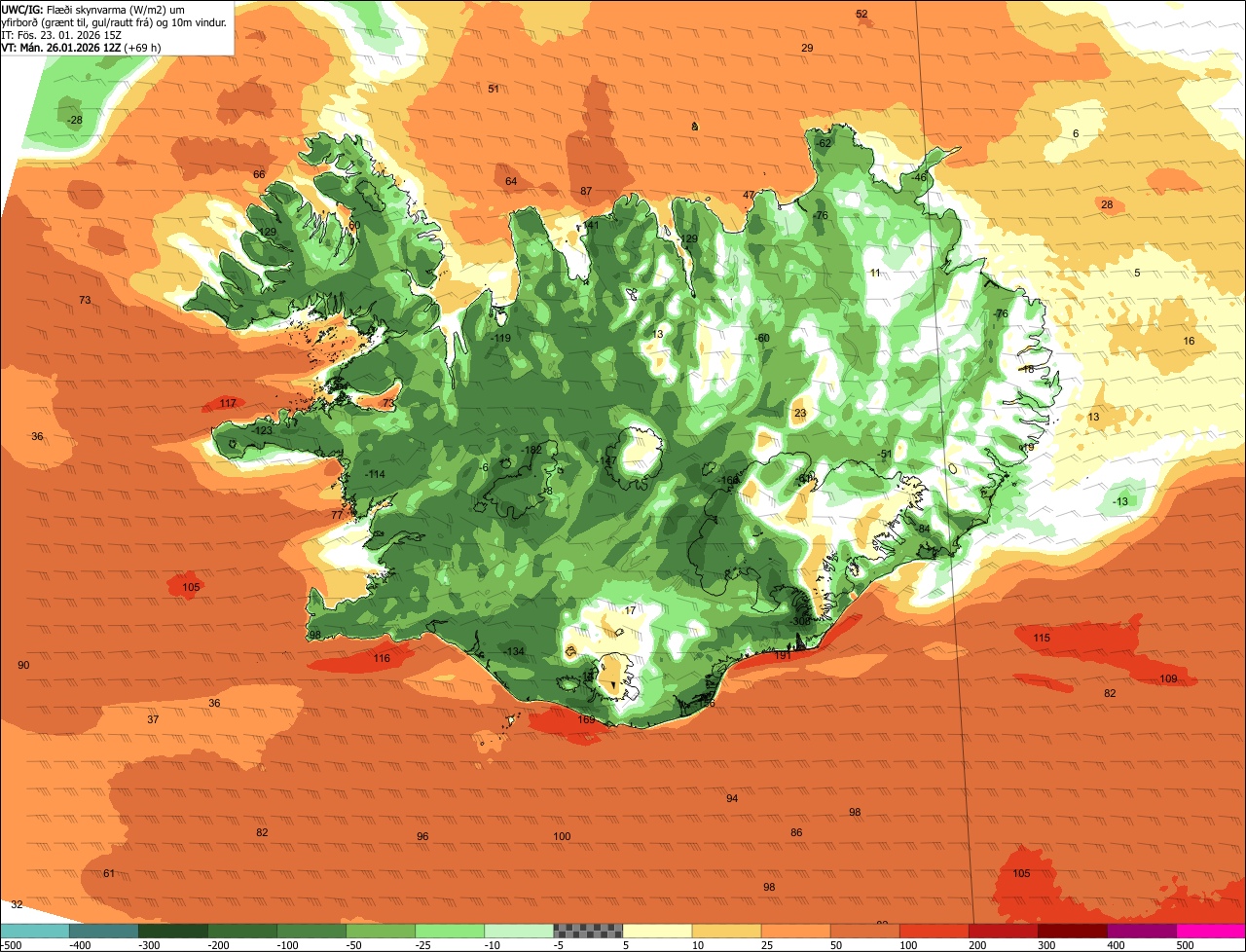Click the magenta legend swatch right of 500

tap(1211, 931)
